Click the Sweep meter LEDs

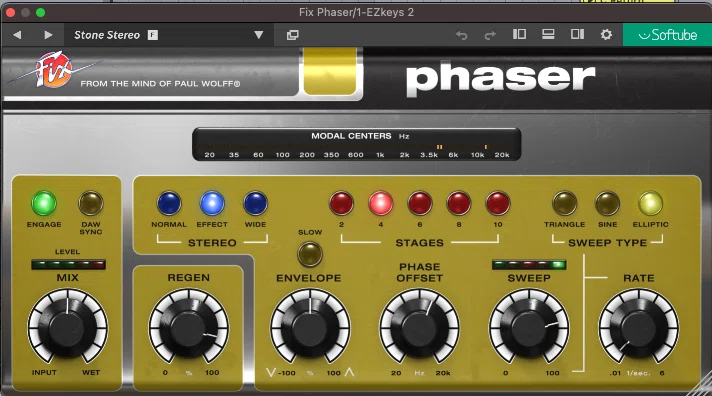click(529, 264)
